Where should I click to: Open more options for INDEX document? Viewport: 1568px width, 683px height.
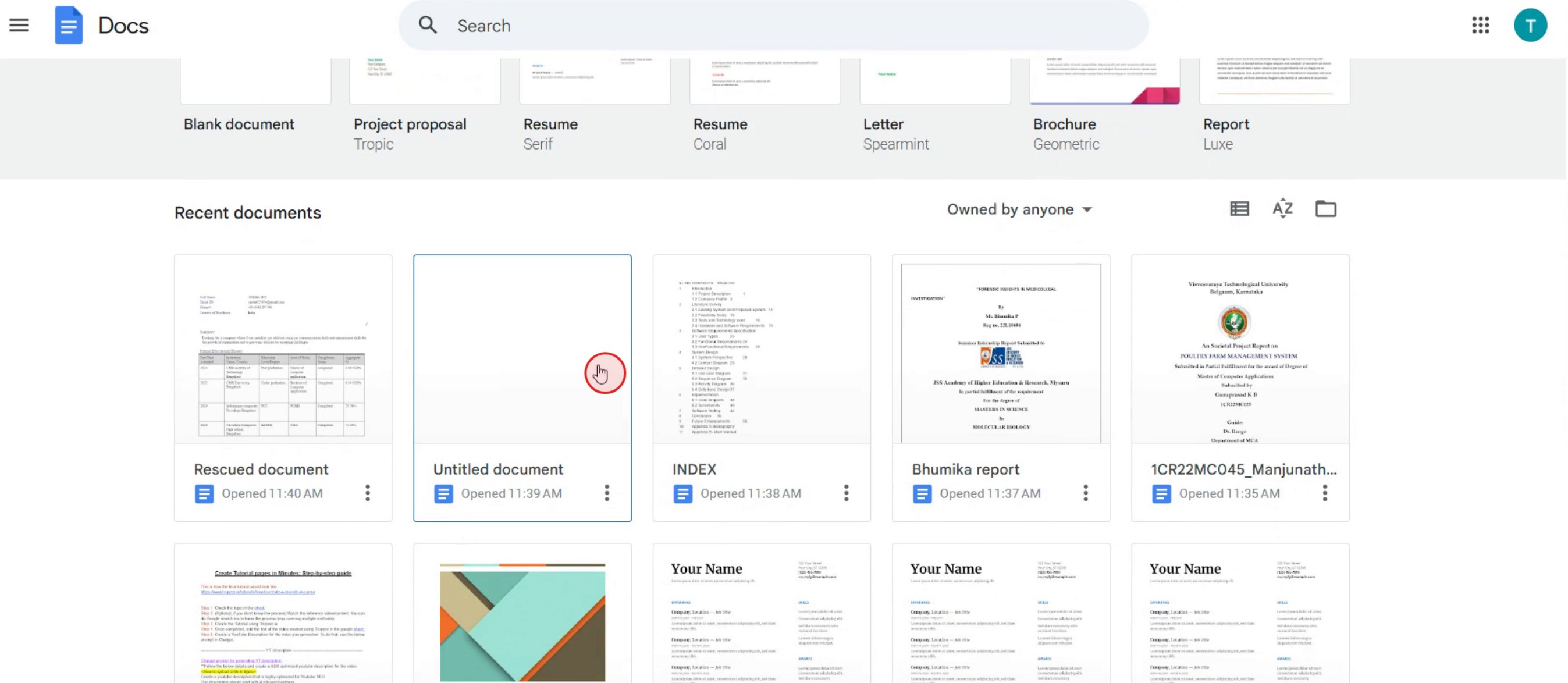coord(845,492)
